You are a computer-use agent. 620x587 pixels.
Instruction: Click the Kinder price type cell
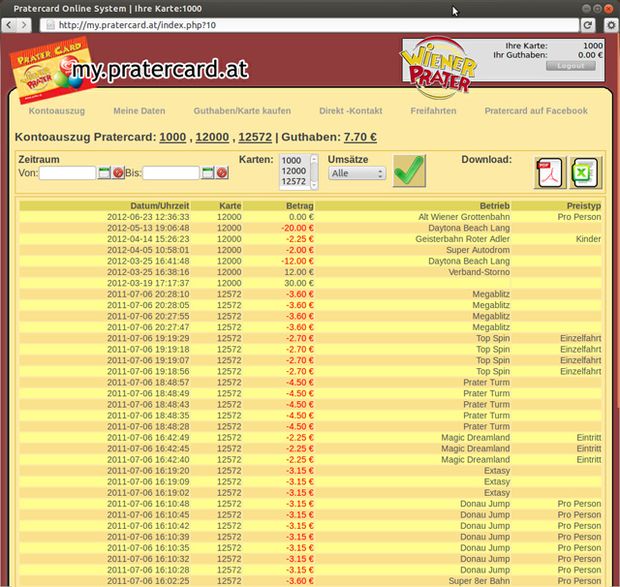(x=588, y=239)
